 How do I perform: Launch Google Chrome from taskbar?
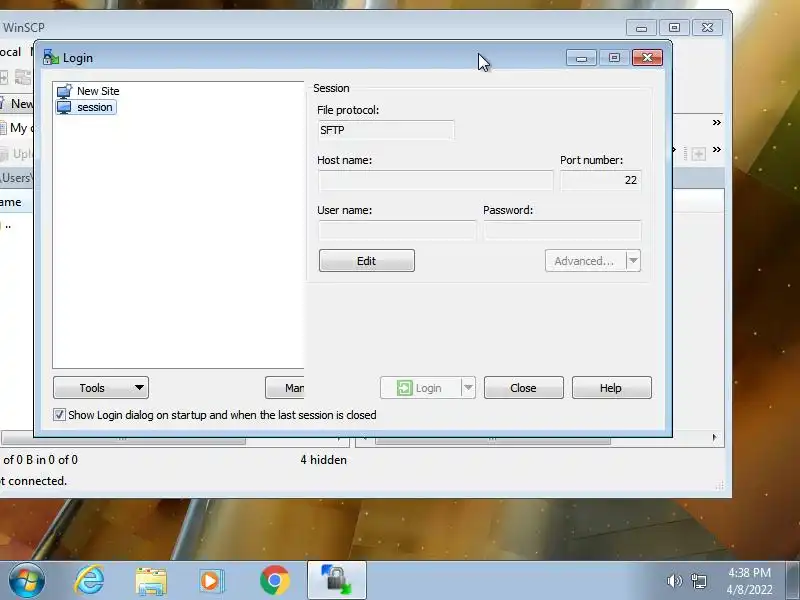click(x=274, y=580)
